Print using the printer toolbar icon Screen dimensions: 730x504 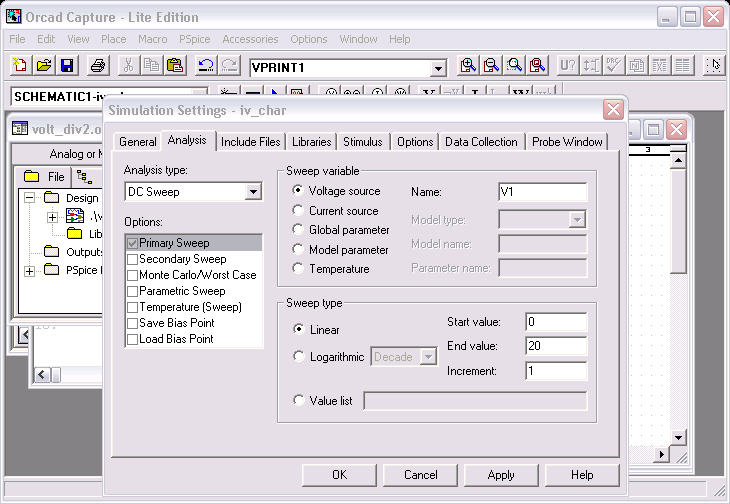coord(98,66)
